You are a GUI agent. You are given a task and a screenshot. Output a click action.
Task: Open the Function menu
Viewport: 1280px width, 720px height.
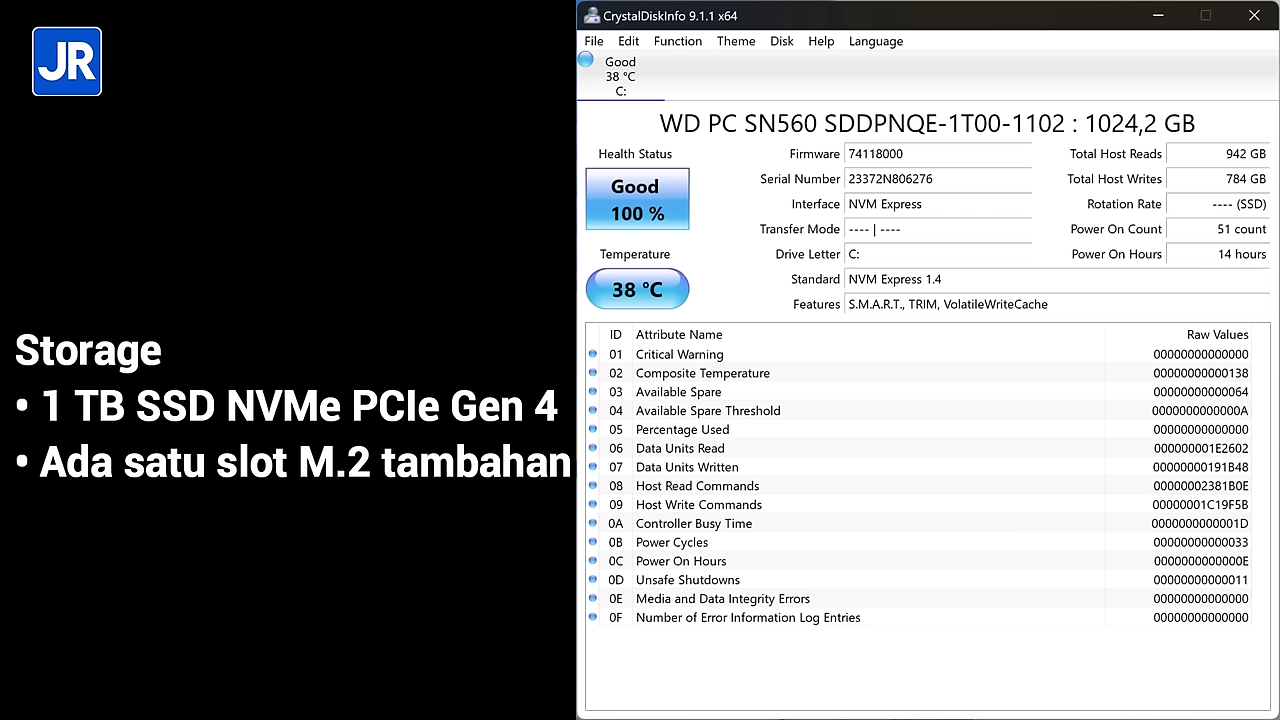(x=678, y=41)
